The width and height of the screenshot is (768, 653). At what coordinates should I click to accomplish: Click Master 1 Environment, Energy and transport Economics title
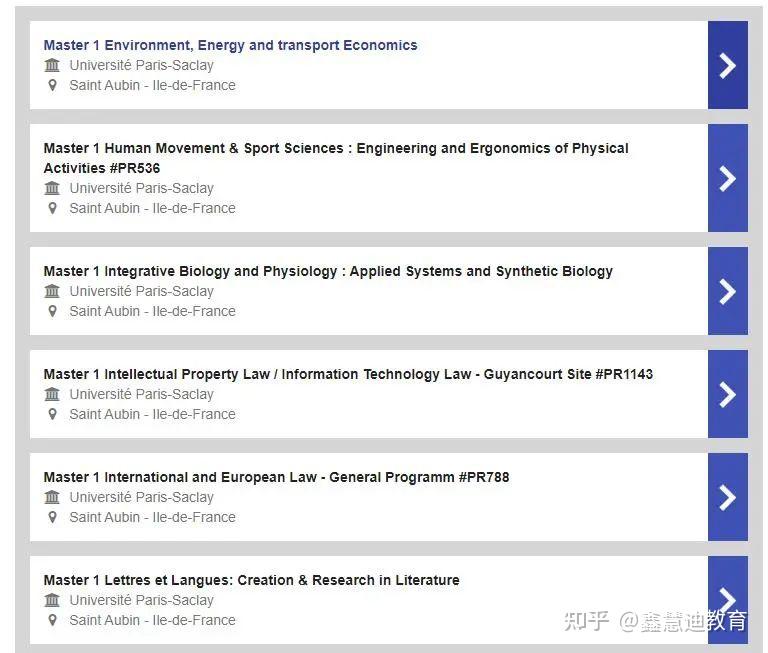(x=230, y=45)
